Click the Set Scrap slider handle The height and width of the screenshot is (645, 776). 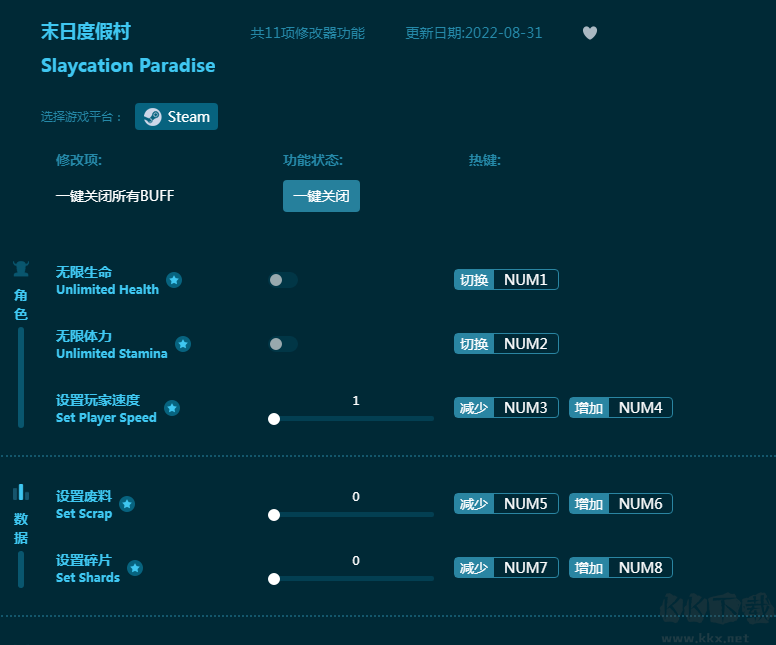[274, 515]
